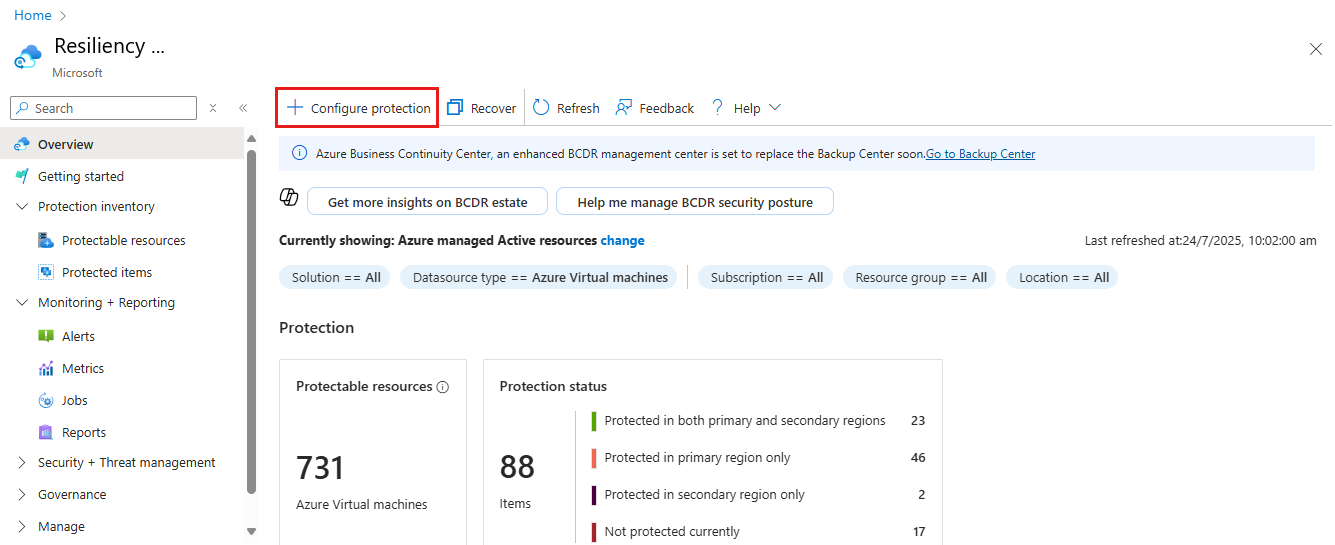Click the Copilot icon beside insights buttons
The image size is (1335, 545).
pyautogui.click(x=289, y=197)
